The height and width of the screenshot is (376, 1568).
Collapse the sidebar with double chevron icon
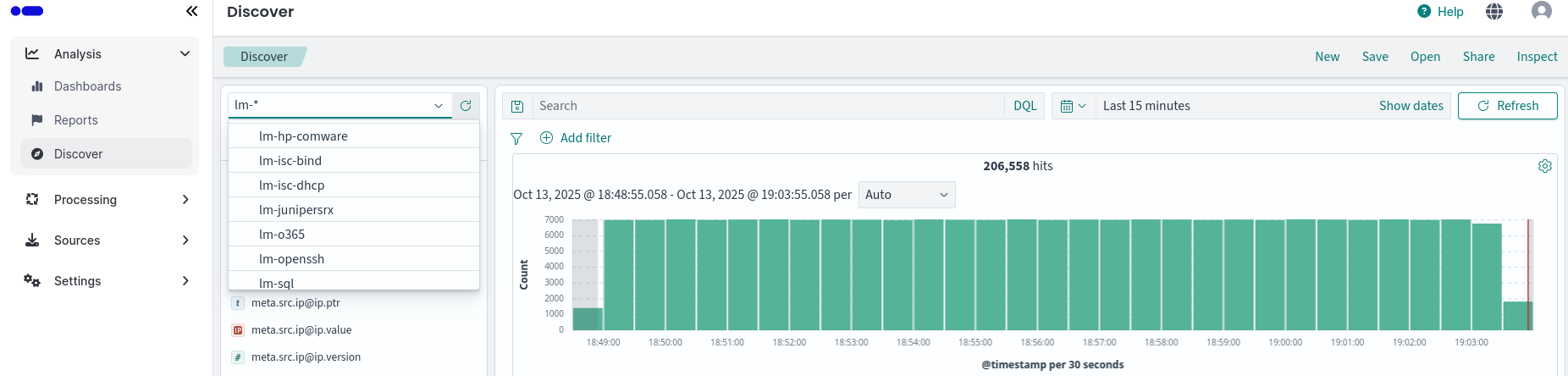tap(191, 11)
